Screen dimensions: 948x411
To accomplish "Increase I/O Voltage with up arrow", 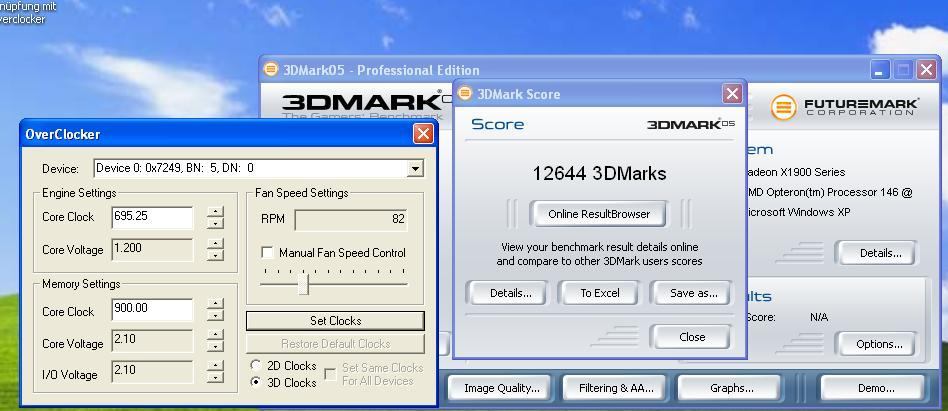I will pos(215,366).
